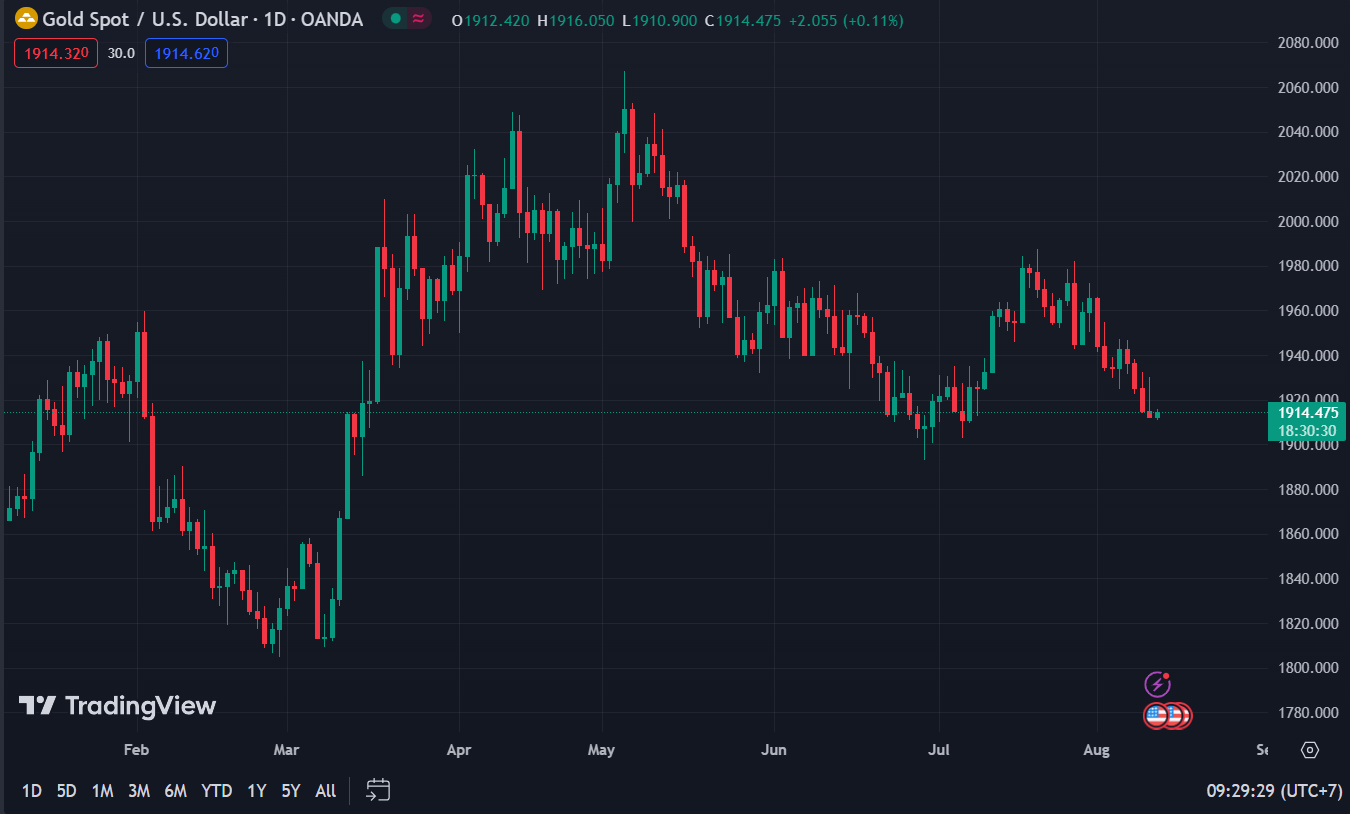Click the pink approximate-data indicator icon
This screenshot has width=1350, height=814.
pyautogui.click(x=419, y=19)
